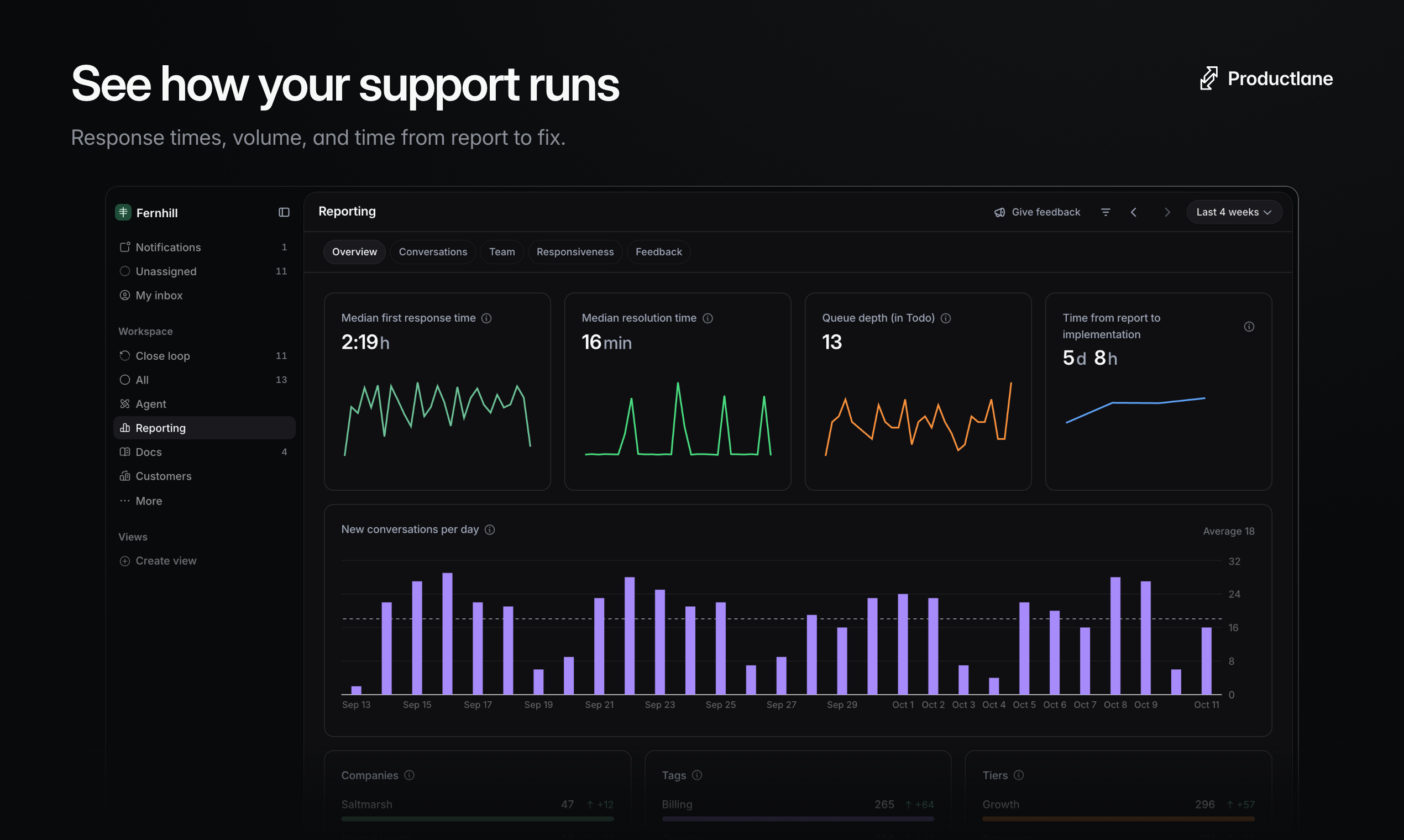Click the Growth tier row
The height and width of the screenshot is (840, 1404).
pyautogui.click(x=1118, y=810)
